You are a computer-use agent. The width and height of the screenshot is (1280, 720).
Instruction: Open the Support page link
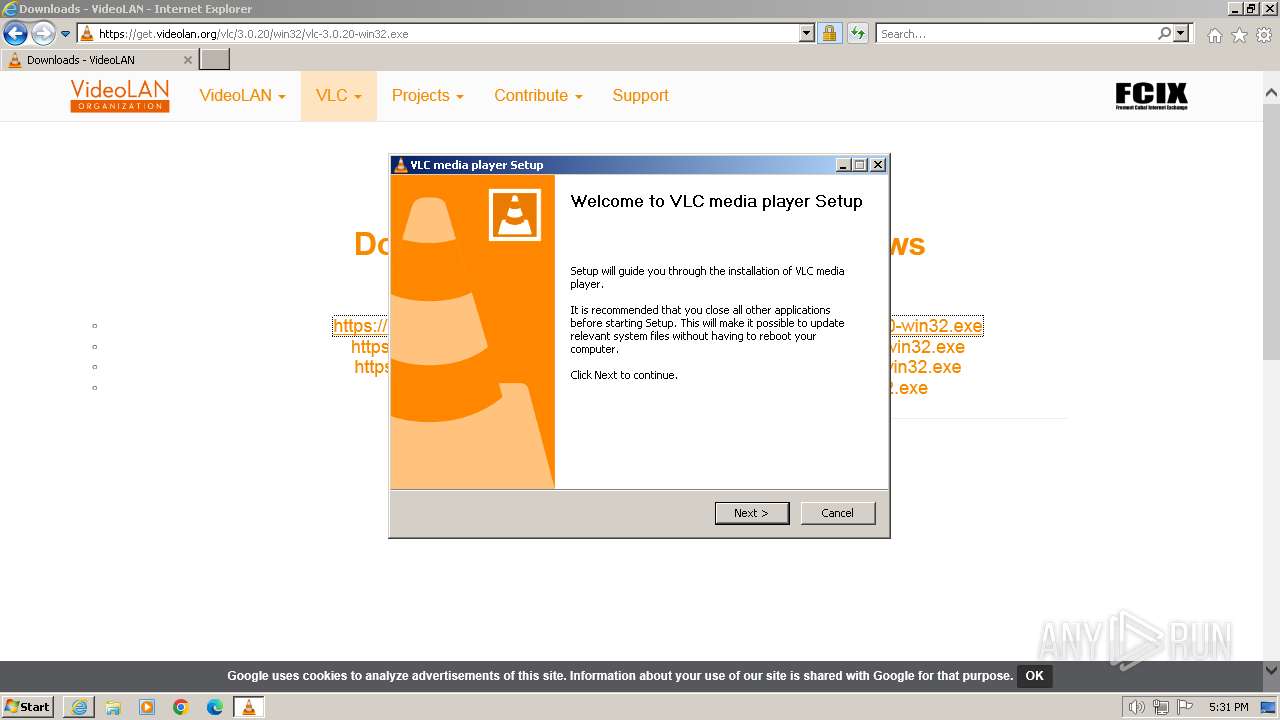[x=640, y=96]
